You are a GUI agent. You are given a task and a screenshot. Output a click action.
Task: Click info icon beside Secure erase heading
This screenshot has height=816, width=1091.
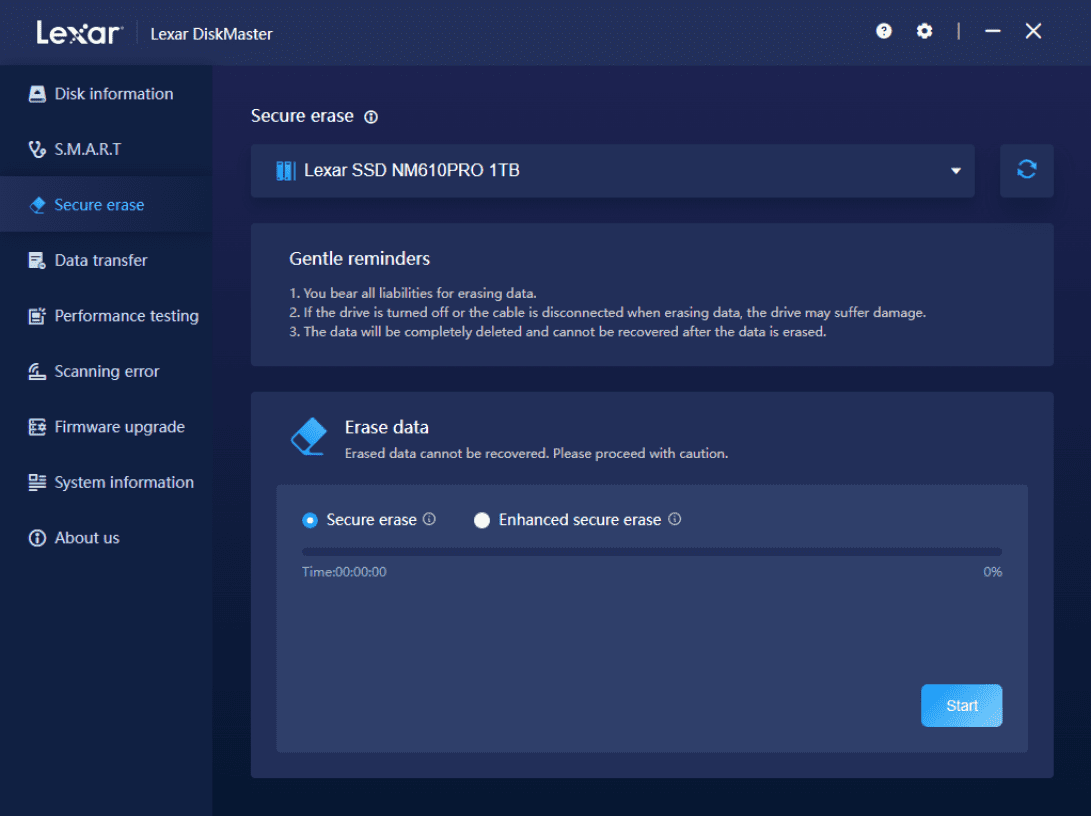click(x=371, y=117)
